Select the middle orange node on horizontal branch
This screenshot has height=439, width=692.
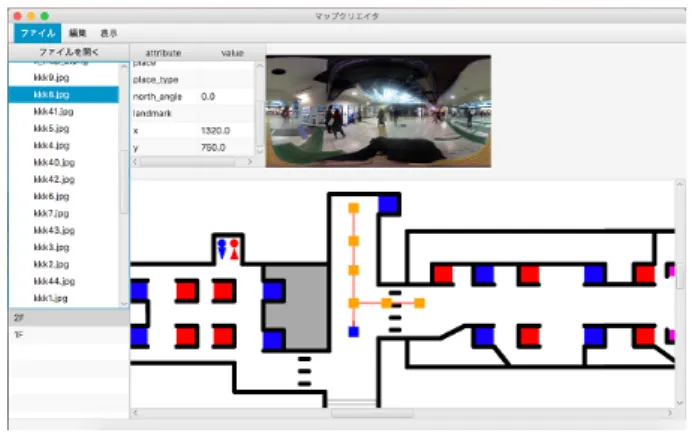(x=387, y=303)
